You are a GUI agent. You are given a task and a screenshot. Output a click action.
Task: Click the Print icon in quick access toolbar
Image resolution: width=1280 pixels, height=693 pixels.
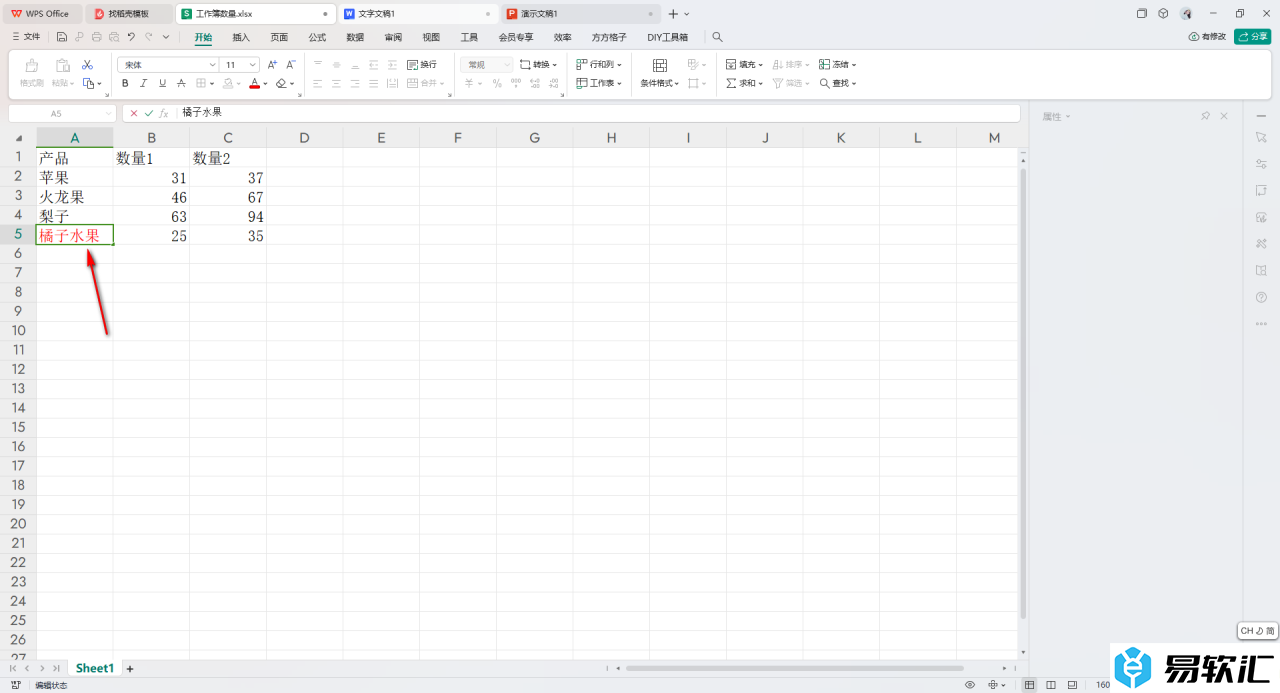pos(96,37)
